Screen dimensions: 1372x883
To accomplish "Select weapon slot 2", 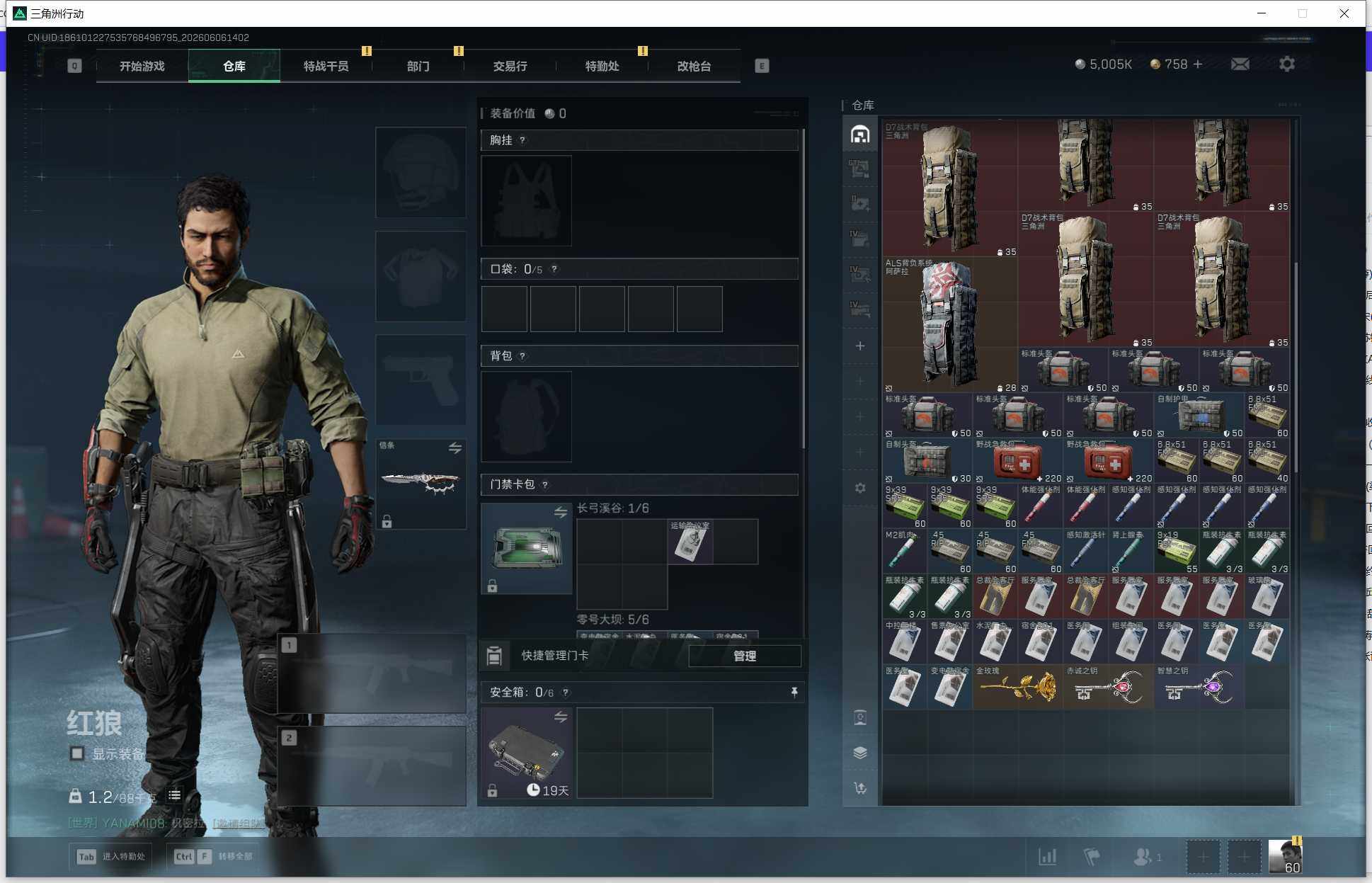I will [372, 765].
